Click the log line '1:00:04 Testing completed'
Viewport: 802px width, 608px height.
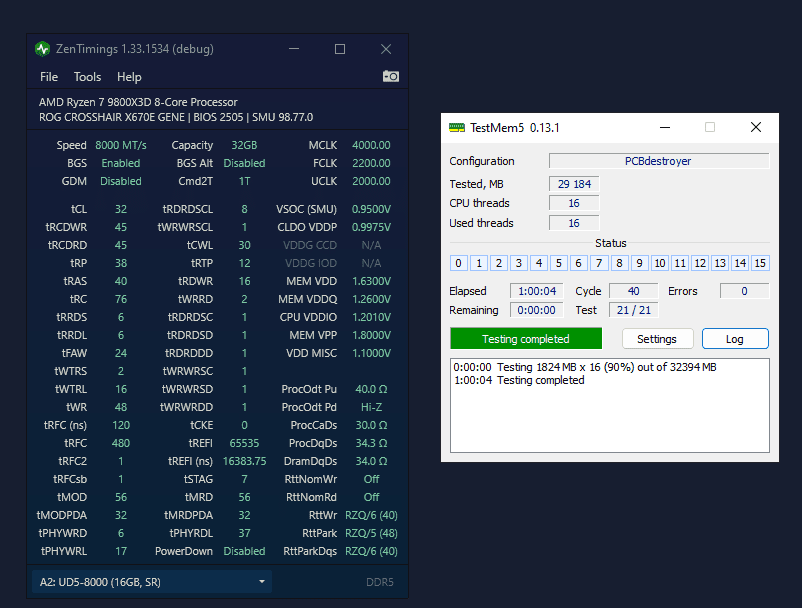pos(519,380)
